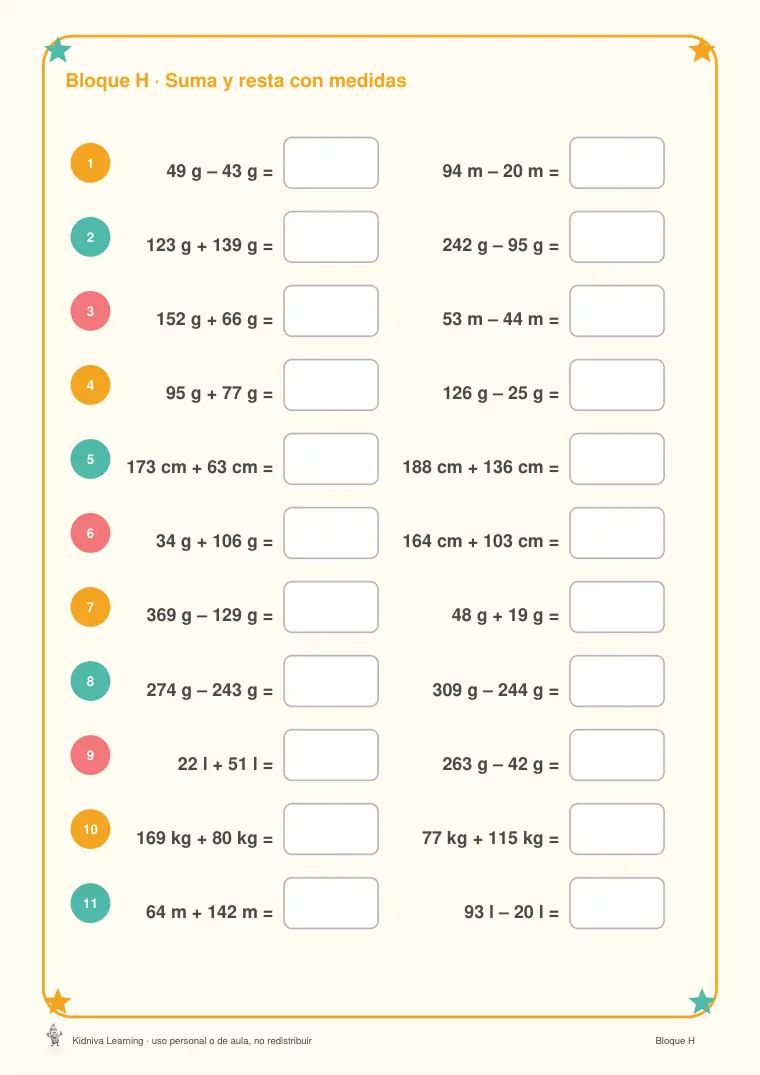Click the teal star in top-left corner

[x=58, y=49]
